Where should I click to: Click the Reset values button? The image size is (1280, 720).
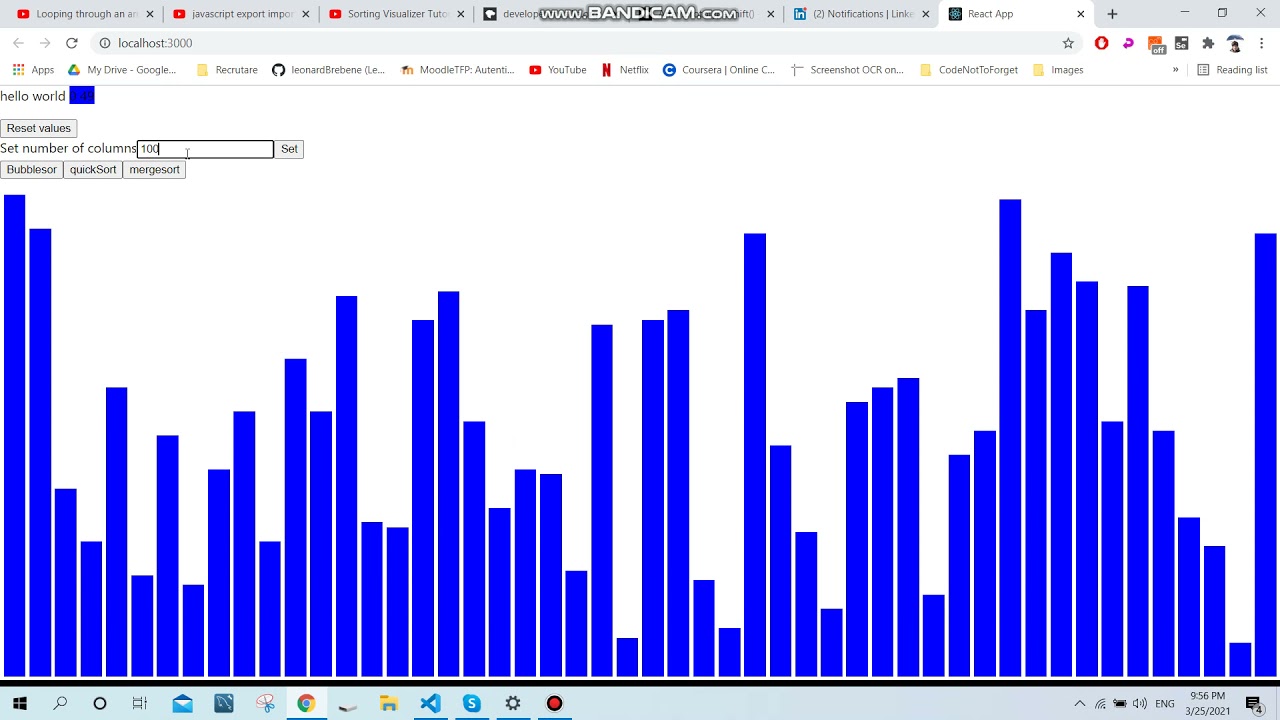(x=38, y=128)
